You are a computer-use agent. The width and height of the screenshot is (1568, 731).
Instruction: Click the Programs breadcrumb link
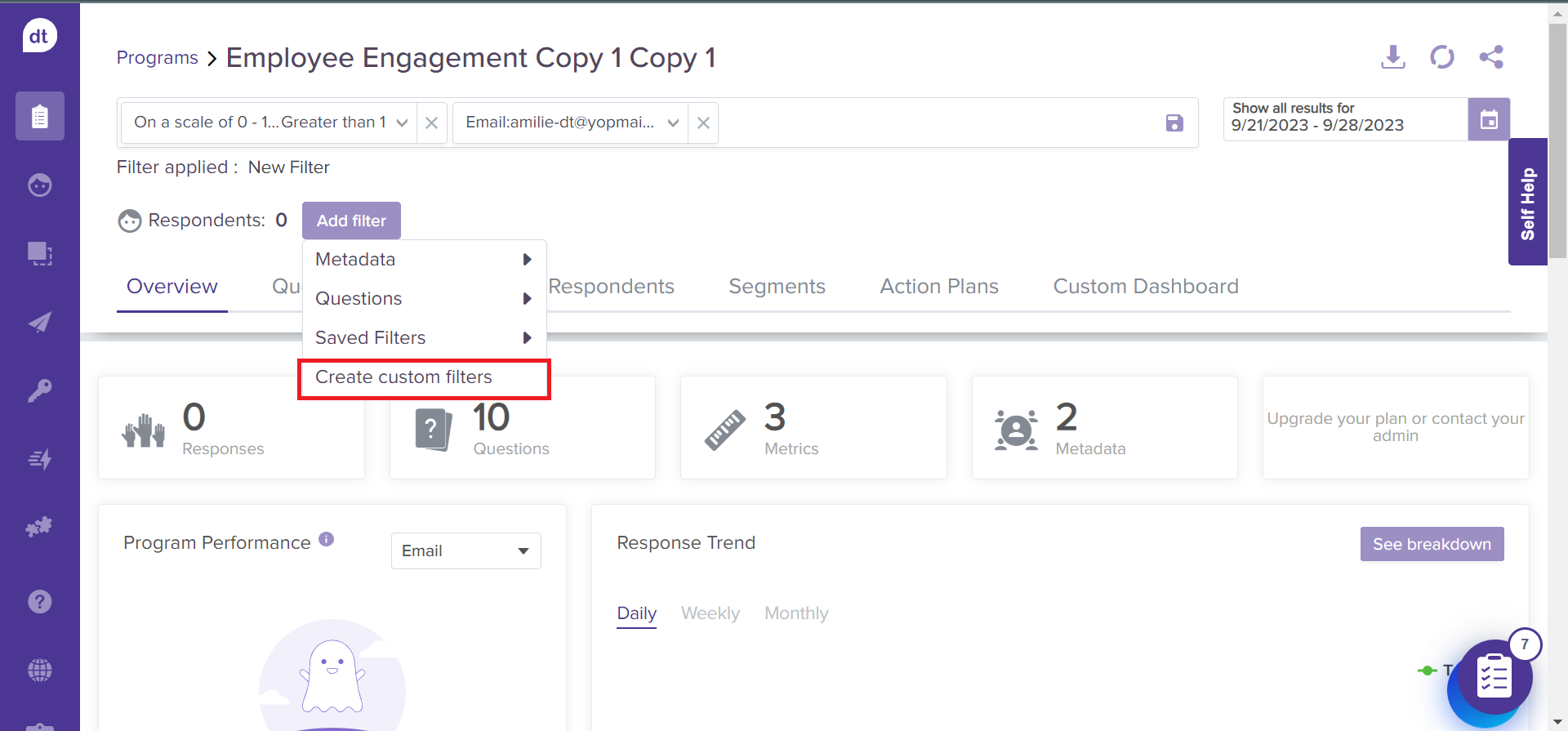[158, 58]
